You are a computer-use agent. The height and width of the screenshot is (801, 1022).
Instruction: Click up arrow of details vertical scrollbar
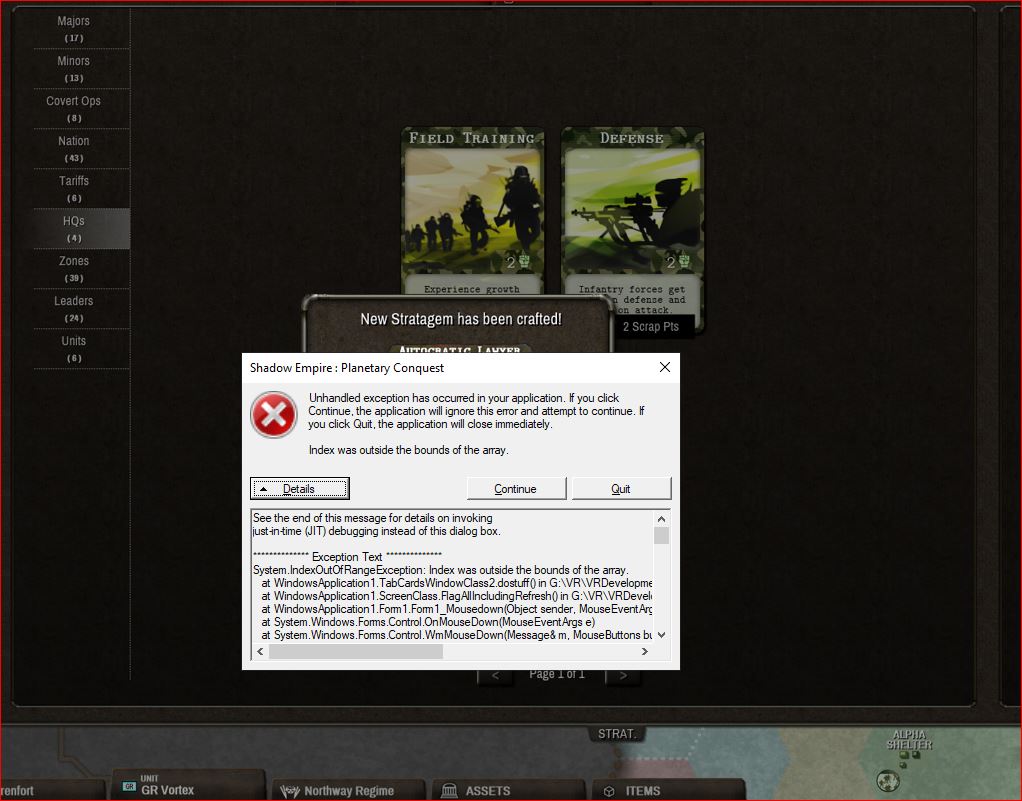coord(661,519)
